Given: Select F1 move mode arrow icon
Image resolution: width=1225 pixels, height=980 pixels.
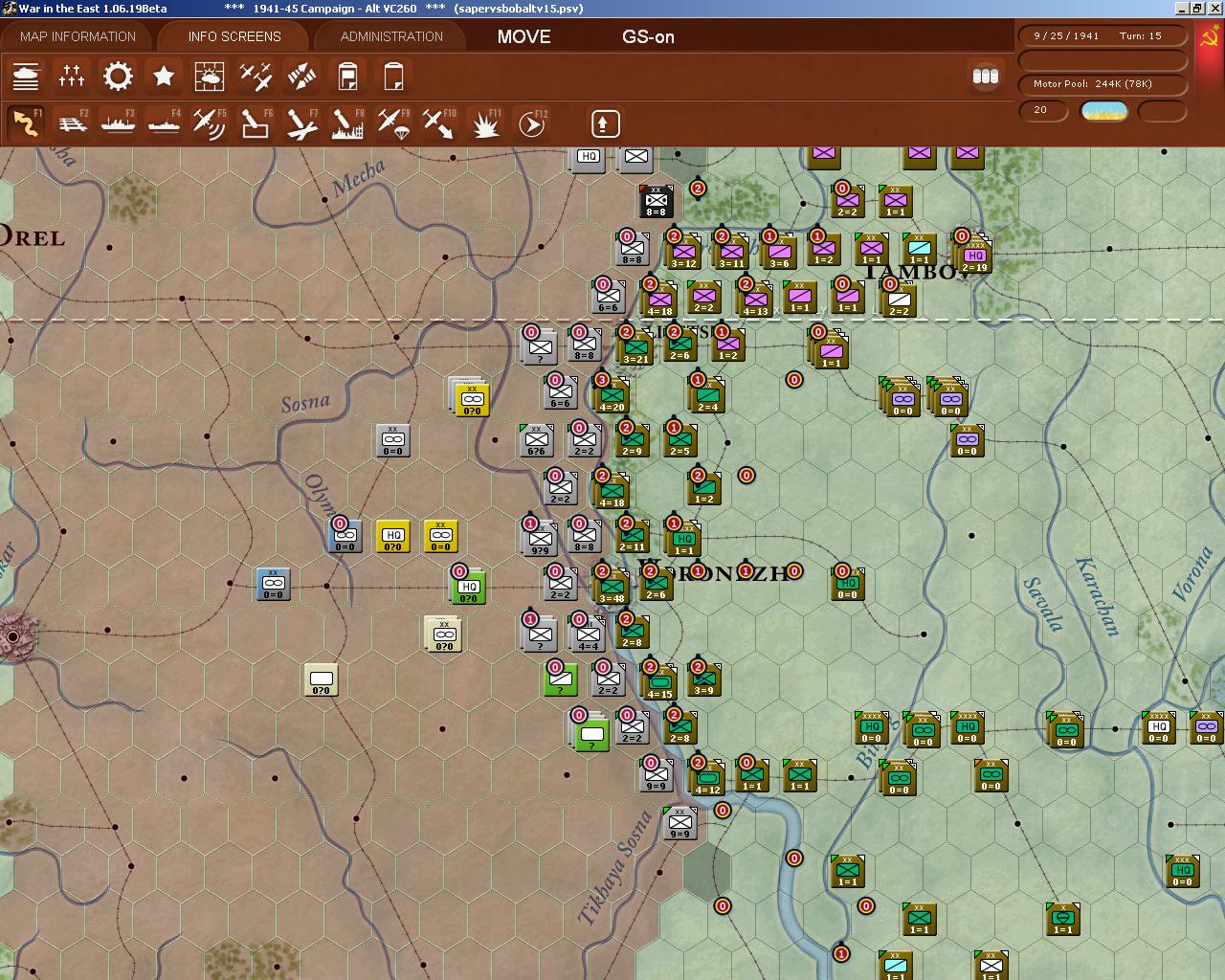Looking at the screenshot, I should 26,123.
